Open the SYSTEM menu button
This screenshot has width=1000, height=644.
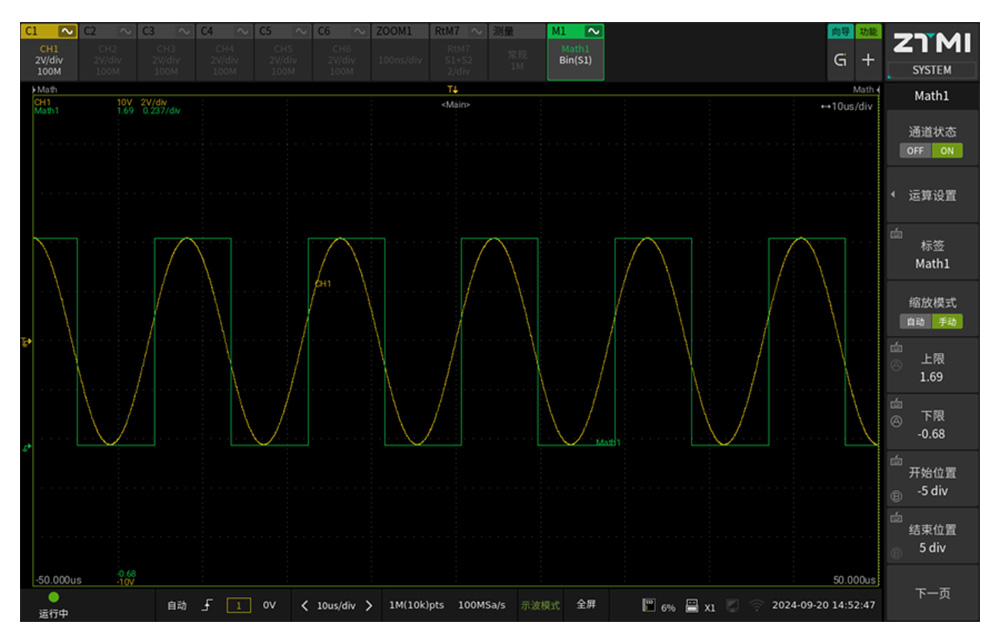coord(932,70)
